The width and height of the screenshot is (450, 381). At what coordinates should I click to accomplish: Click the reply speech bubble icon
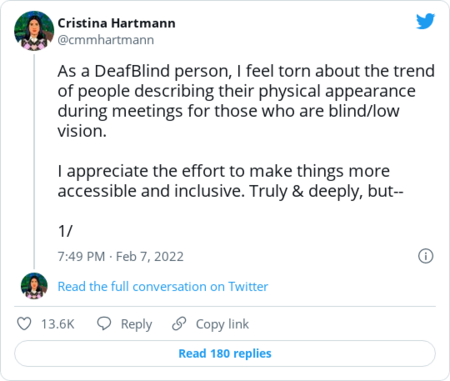104,323
